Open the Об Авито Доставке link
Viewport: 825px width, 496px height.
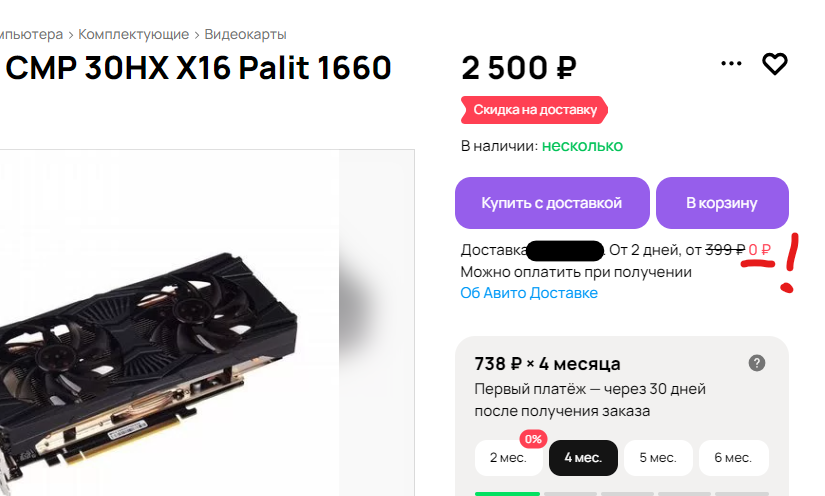coord(529,293)
